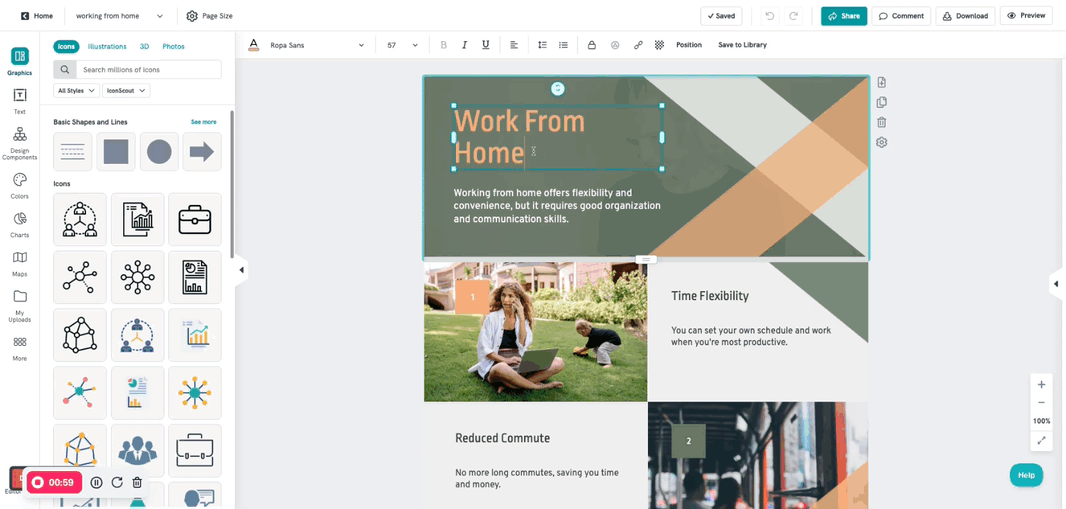1066x509 pixels.
Task: Toggle underline formatting
Action: pyautogui.click(x=485, y=45)
